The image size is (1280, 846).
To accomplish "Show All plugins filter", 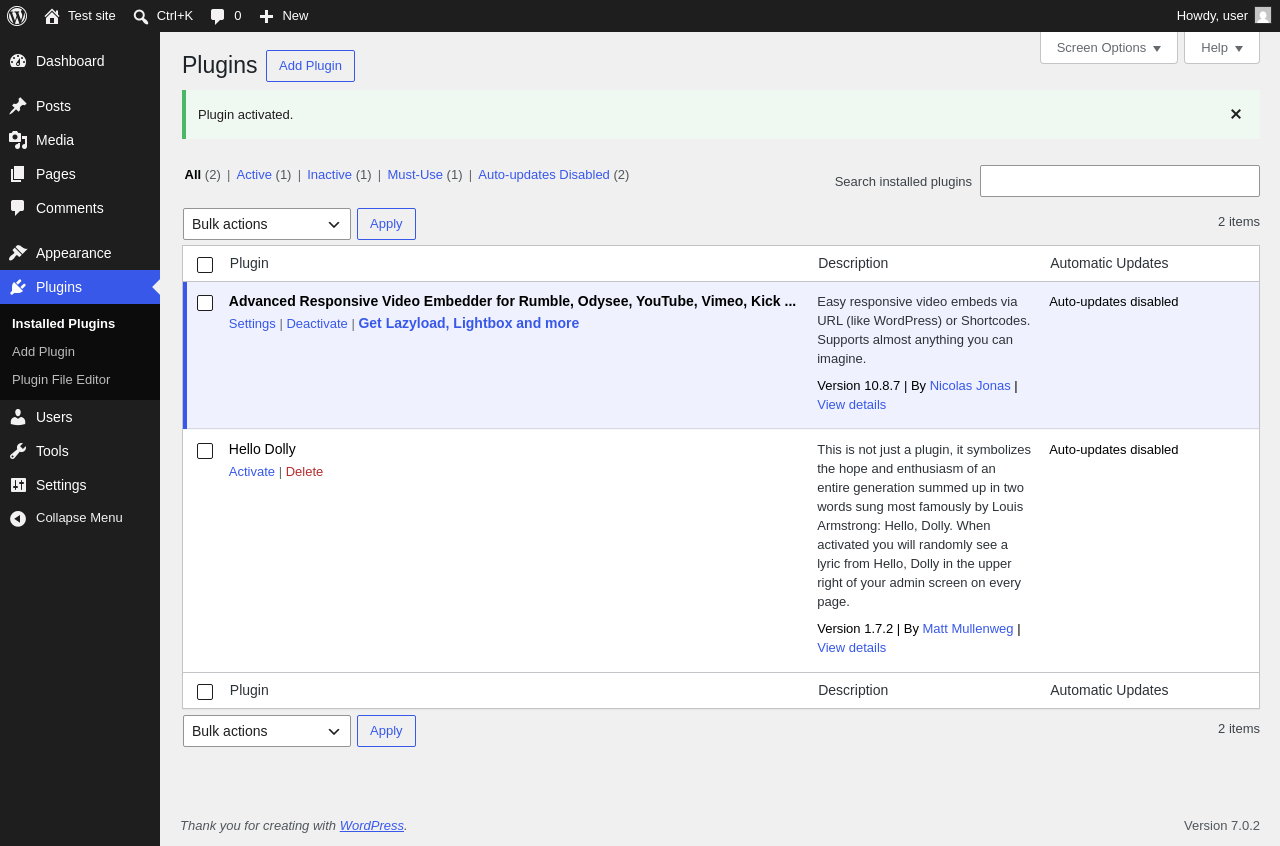I will pos(193,174).
